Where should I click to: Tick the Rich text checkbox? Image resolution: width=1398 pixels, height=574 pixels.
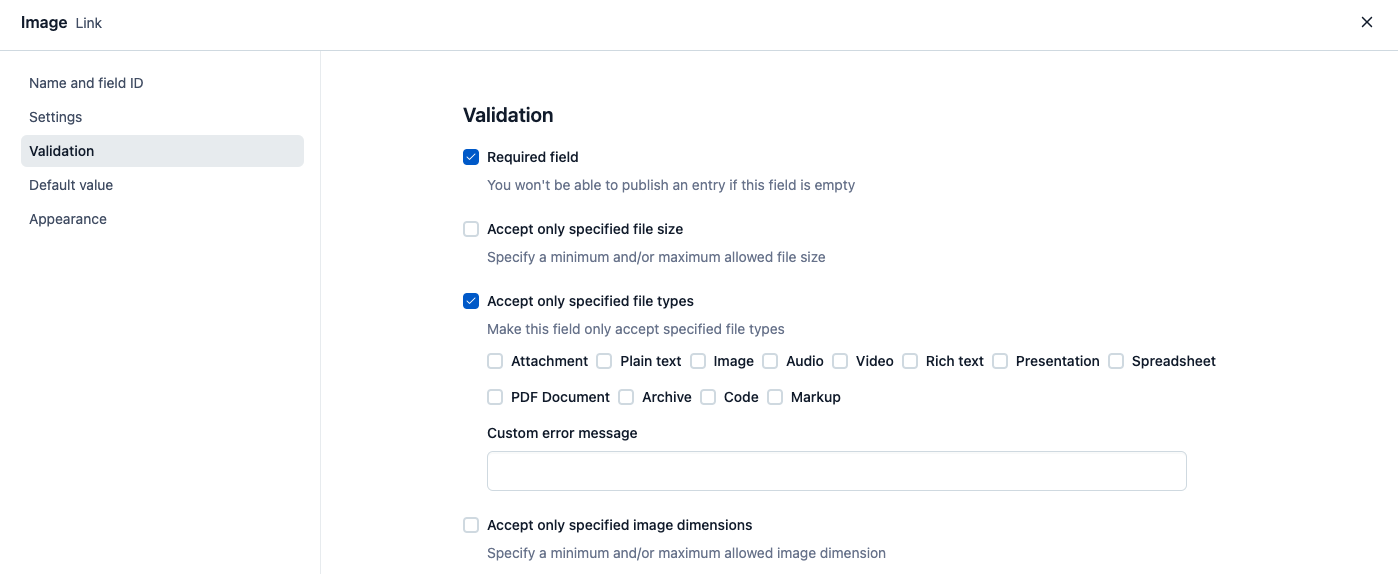click(x=910, y=361)
